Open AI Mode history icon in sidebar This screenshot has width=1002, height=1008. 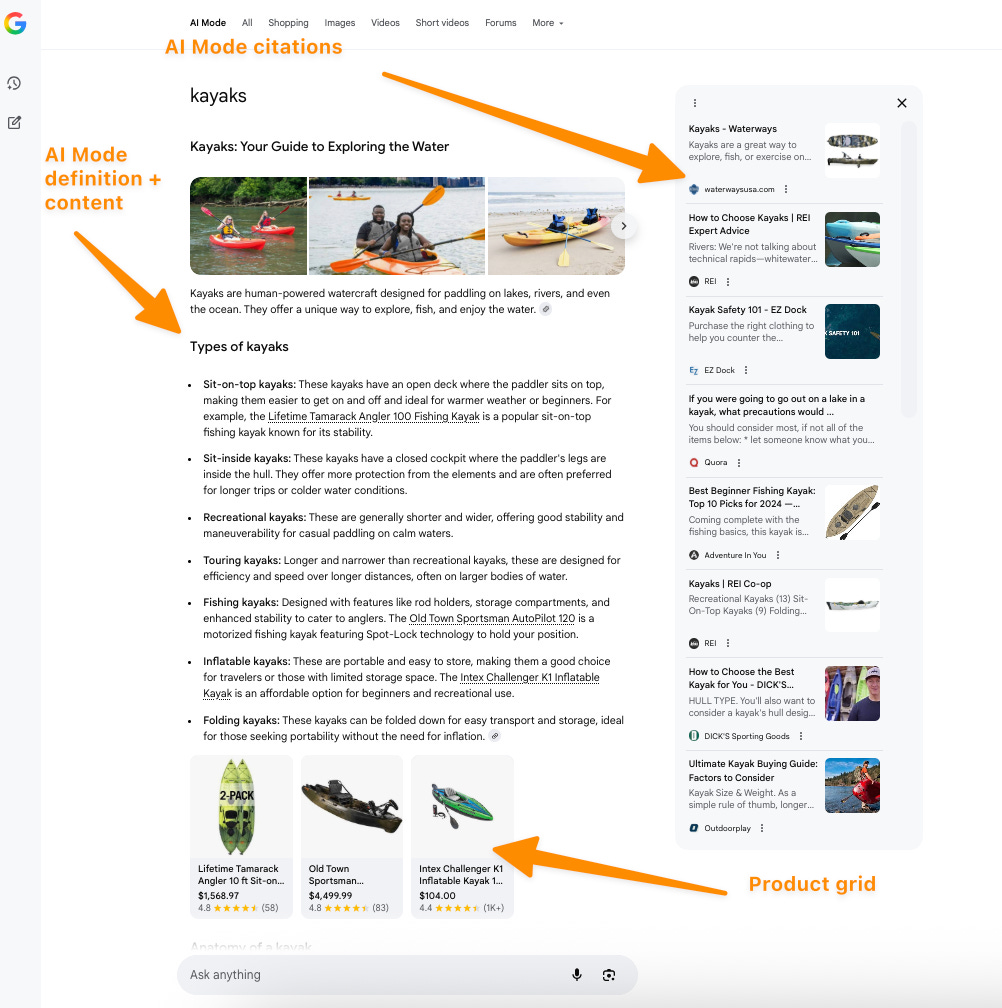tap(14, 83)
